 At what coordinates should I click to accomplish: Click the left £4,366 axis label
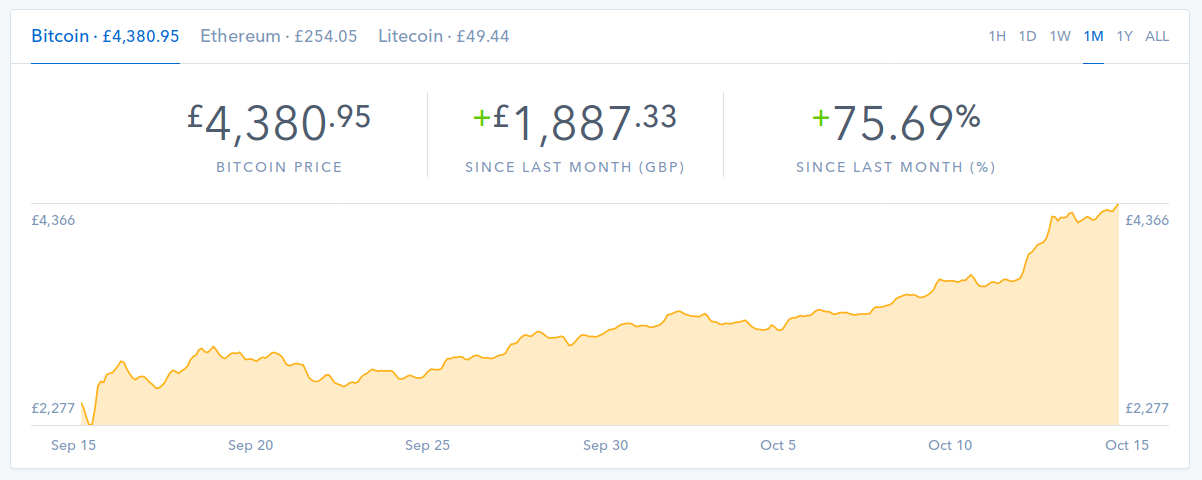(54, 220)
